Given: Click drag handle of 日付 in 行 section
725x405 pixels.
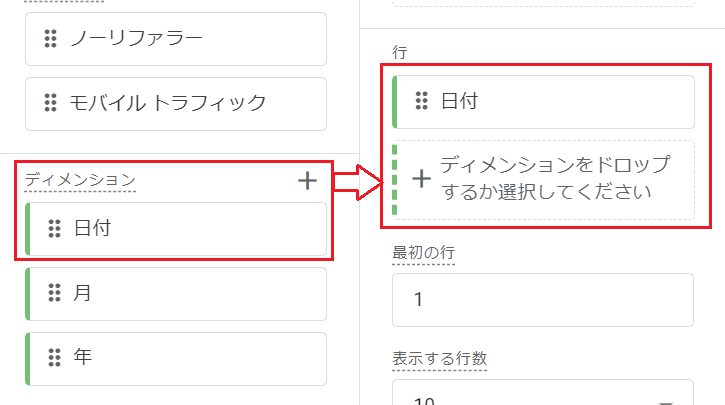Looking at the screenshot, I should pyautogui.click(x=421, y=101).
